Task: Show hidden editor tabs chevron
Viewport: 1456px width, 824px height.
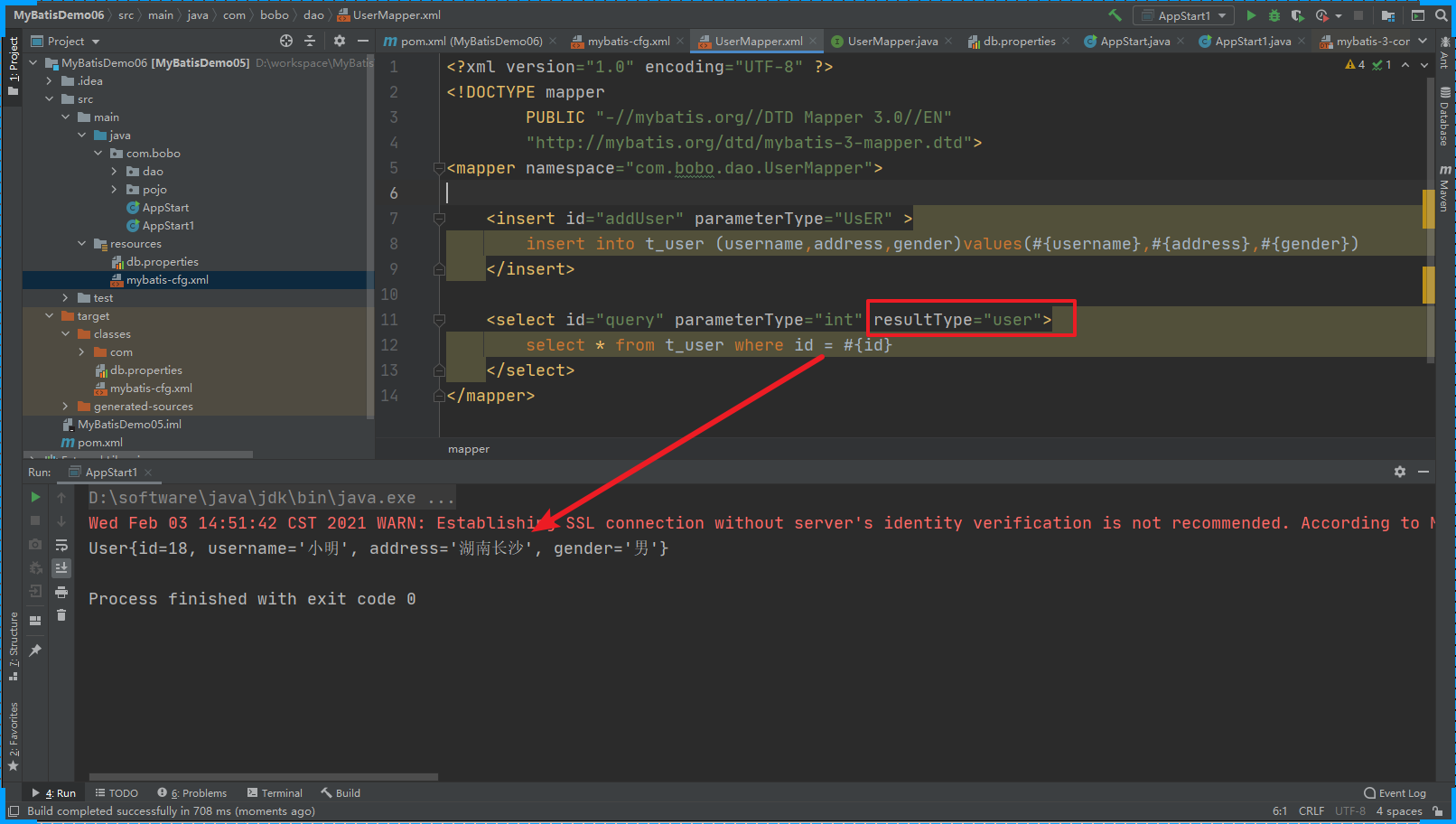Action: coord(1423,41)
